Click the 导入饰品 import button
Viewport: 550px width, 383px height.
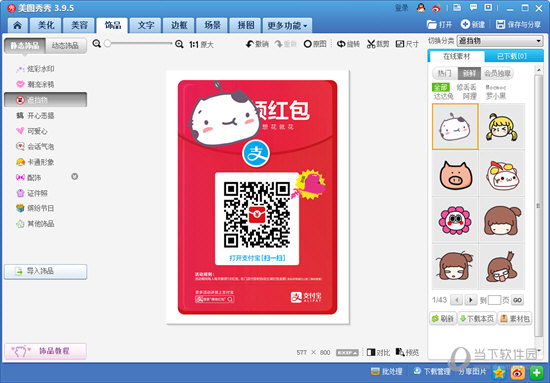(46, 271)
